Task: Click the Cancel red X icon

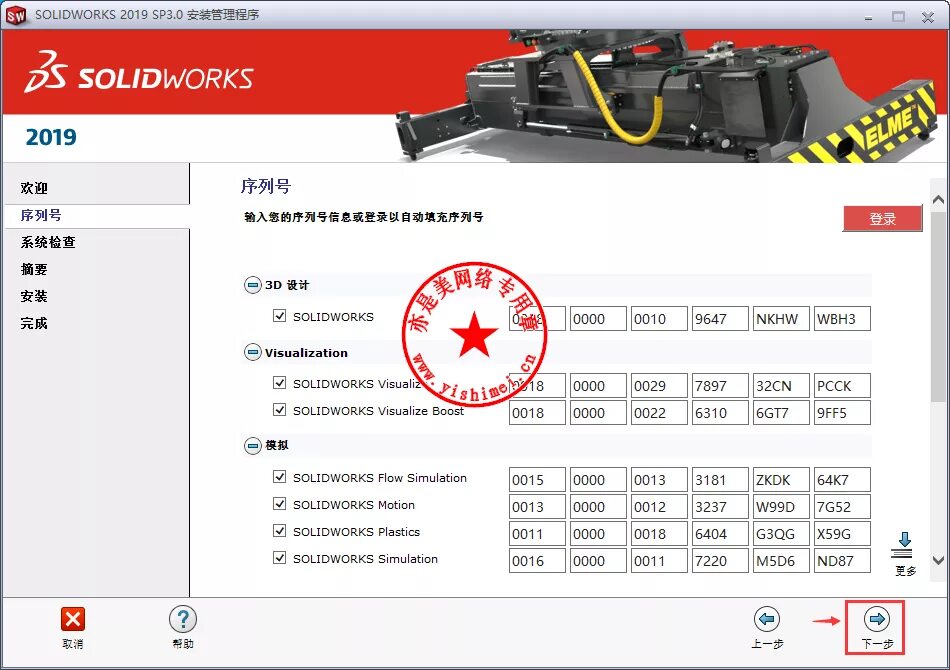Action: pyautogui.click(x=73, y=619)
